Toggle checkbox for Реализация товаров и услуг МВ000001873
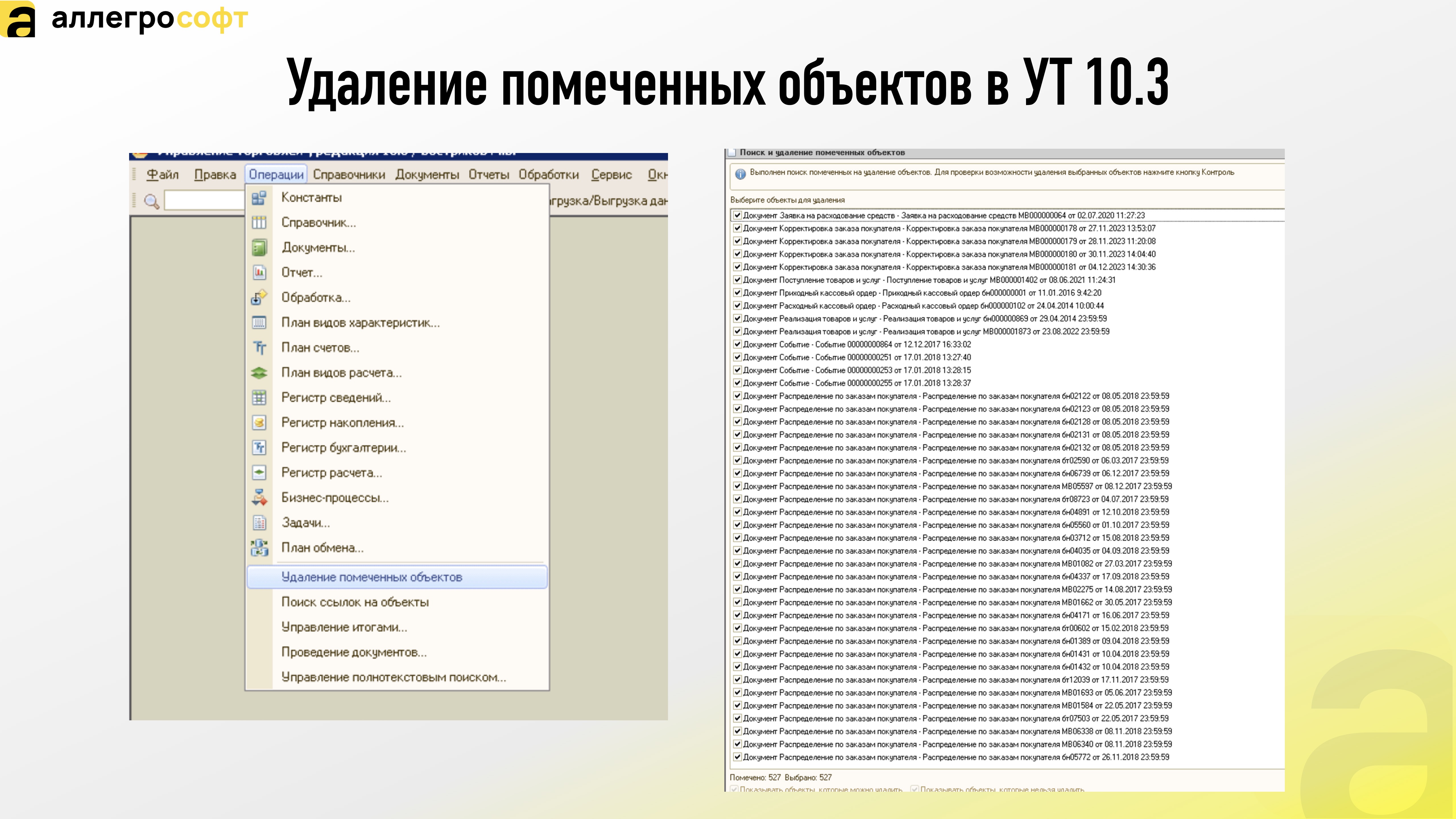 [x=737, y=331]
